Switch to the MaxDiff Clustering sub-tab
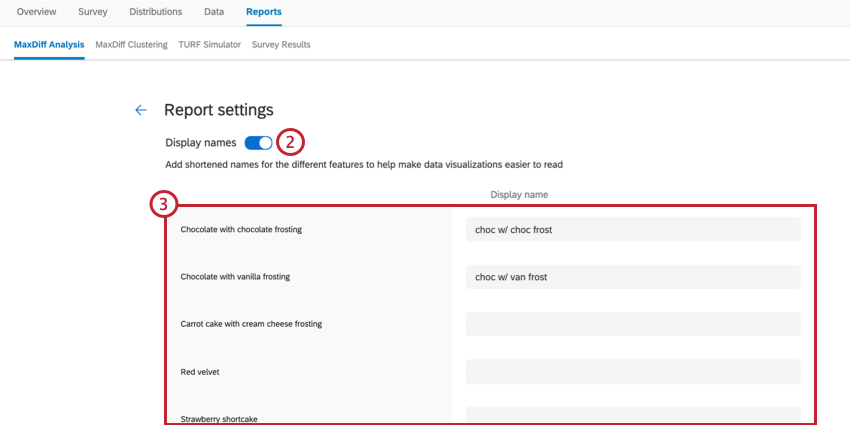Viewport: 850px width, 425px height. click(131, 45)
